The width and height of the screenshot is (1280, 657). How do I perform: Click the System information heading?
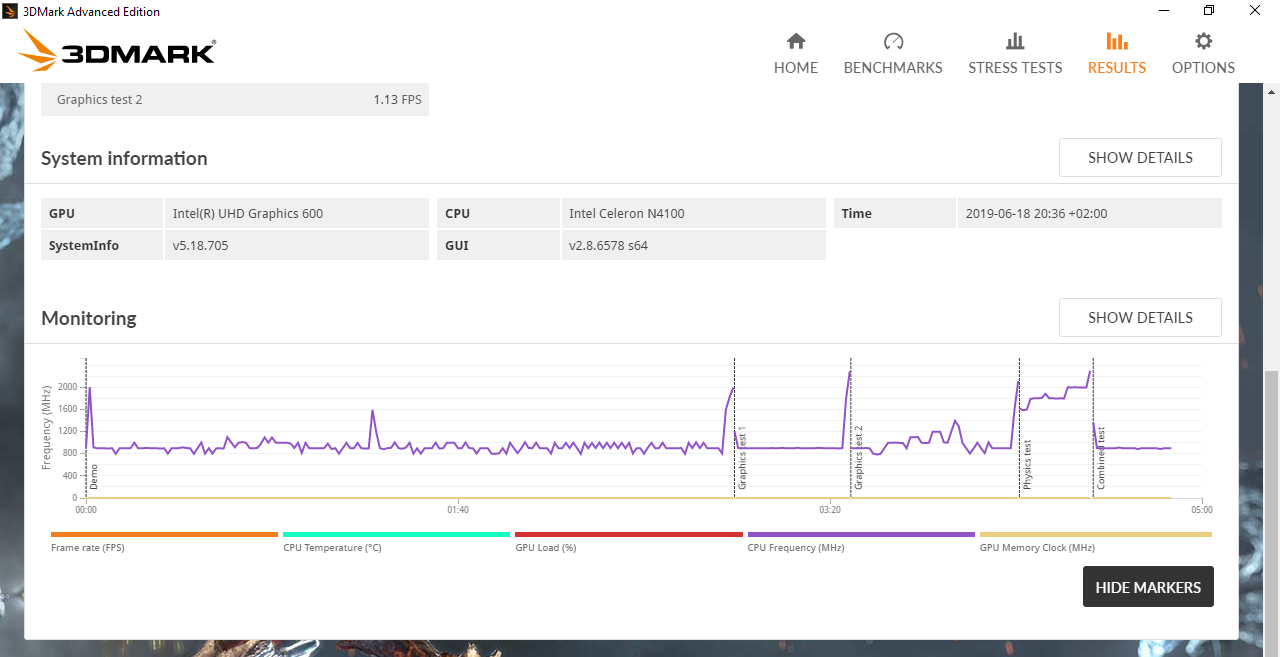[x=124, y=158]
